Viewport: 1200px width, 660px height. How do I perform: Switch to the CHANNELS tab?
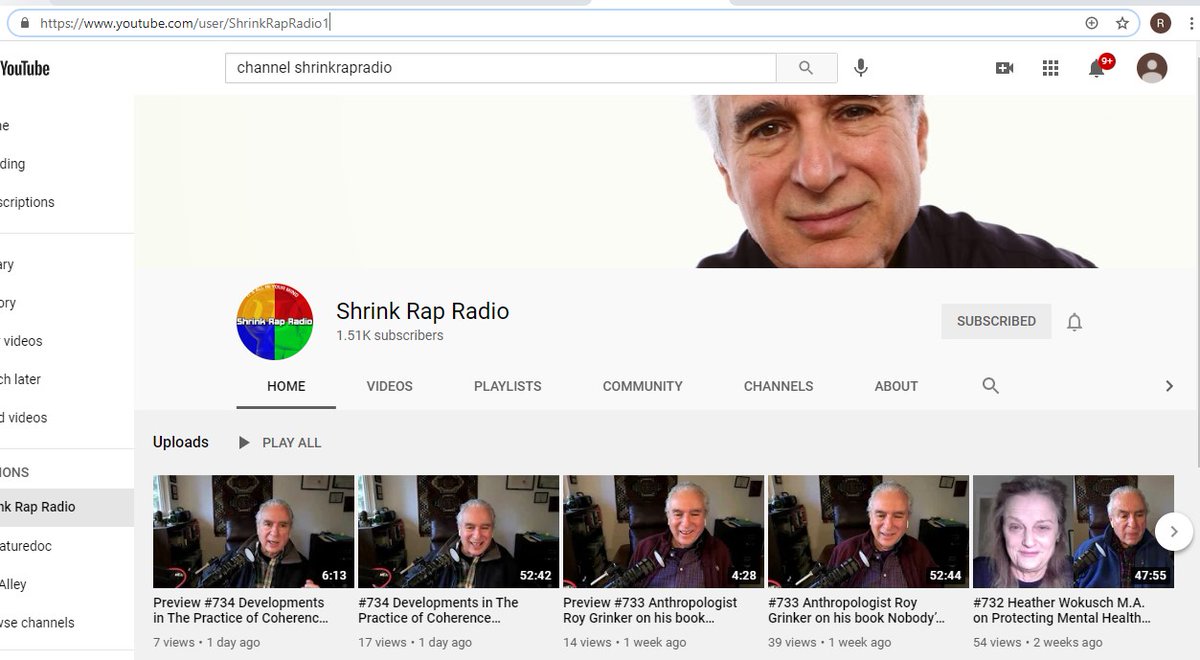778,386
